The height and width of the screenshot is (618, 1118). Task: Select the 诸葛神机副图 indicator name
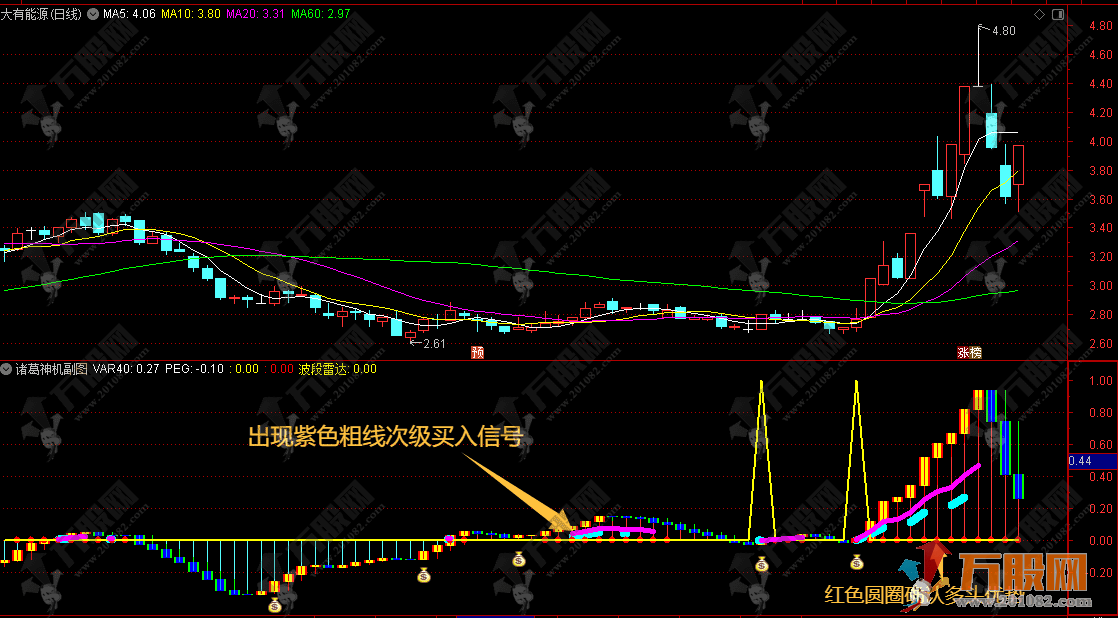(51, 369)
